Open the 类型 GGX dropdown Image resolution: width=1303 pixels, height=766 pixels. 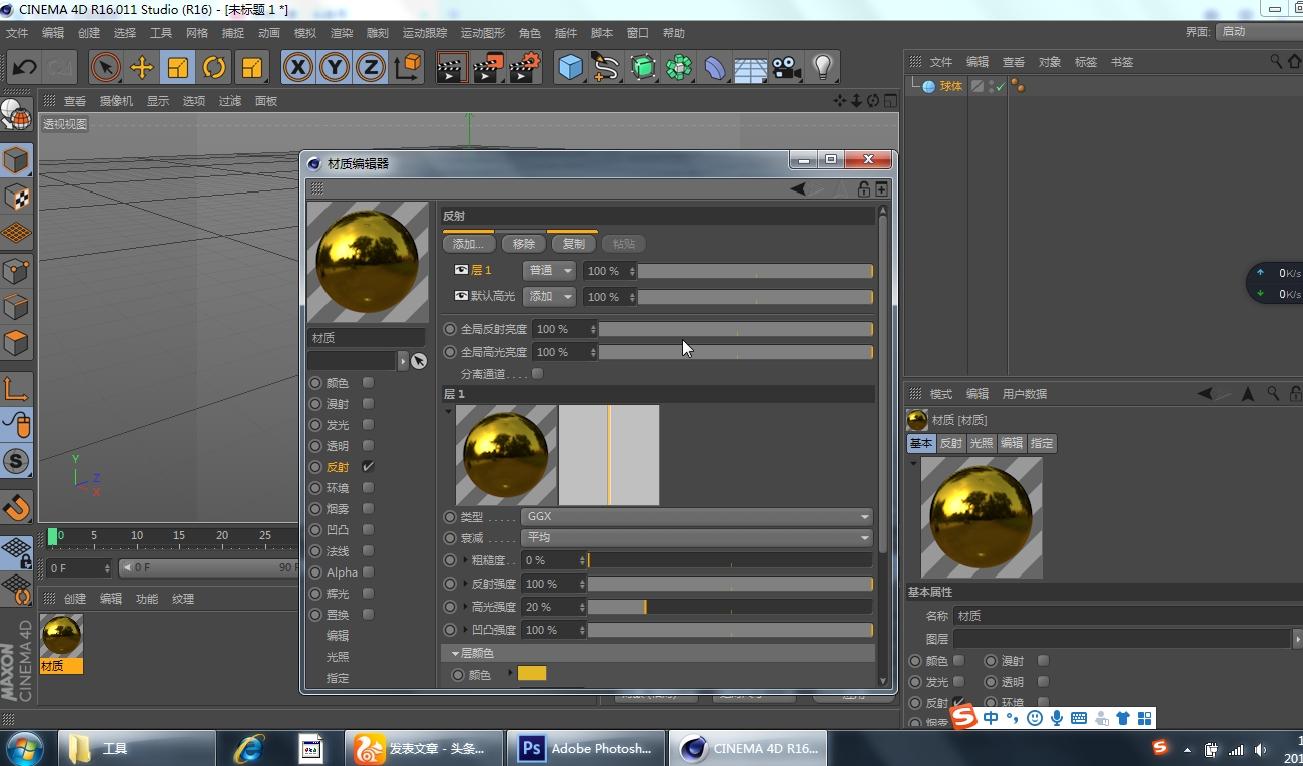click(x=697, y=517)
